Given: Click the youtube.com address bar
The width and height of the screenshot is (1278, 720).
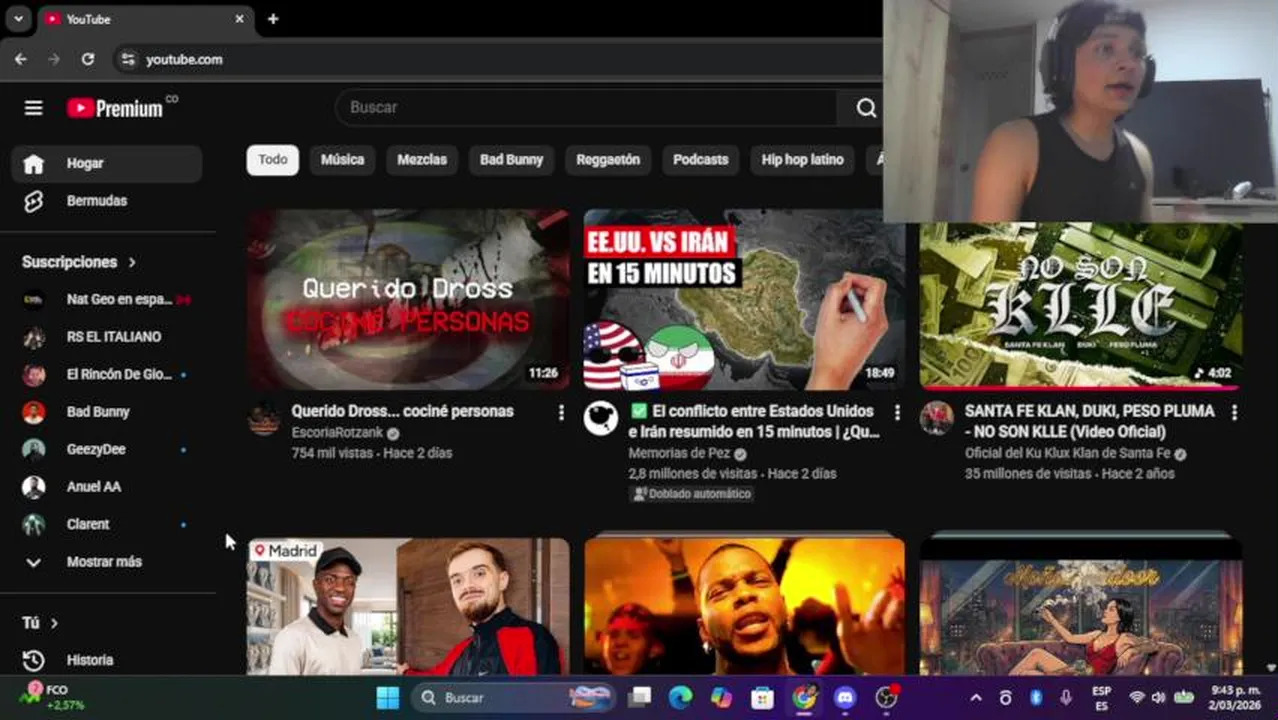Looking at the screenshot, I should click(x=184, y=60).
